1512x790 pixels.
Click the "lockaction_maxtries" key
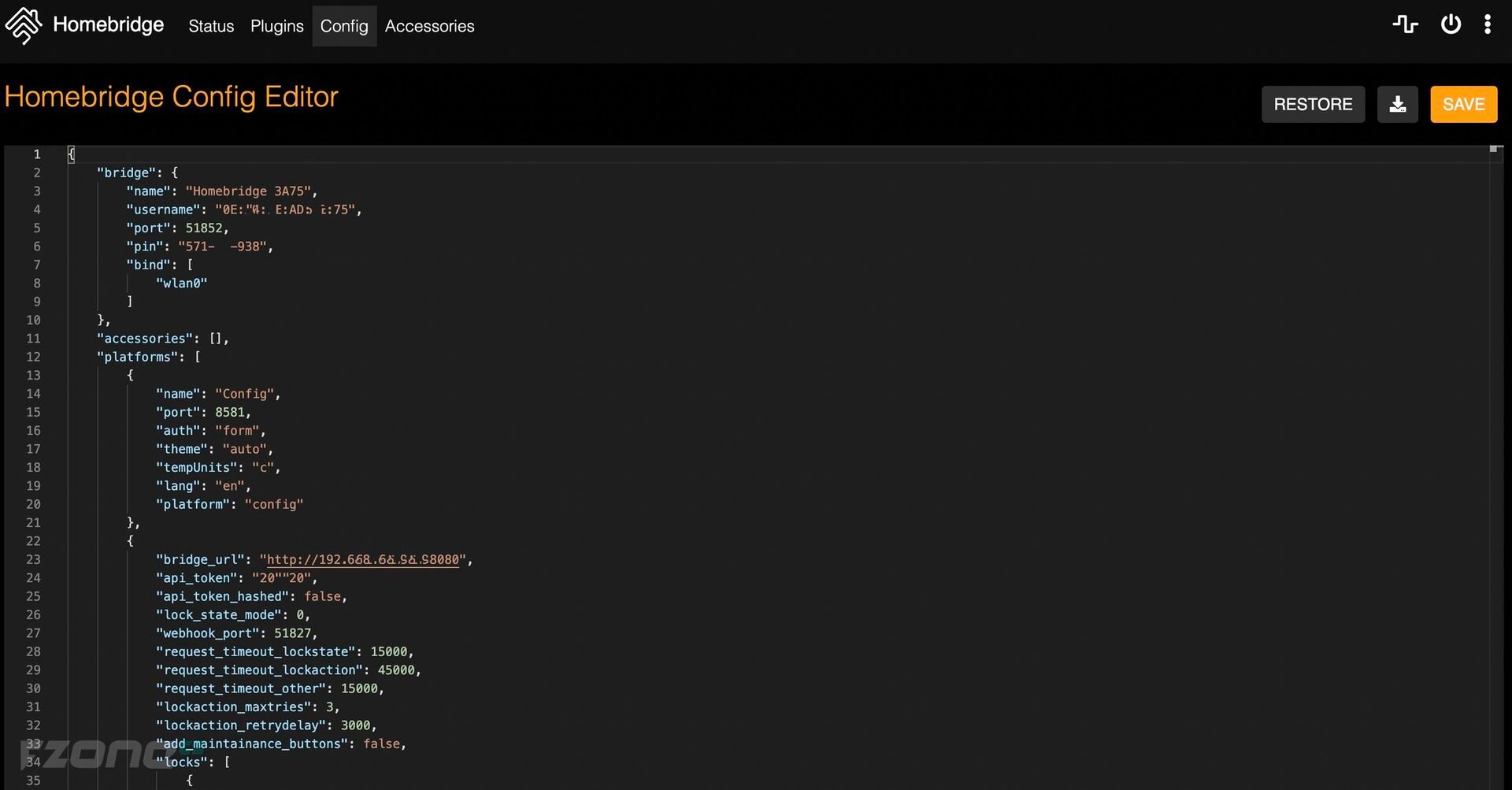[234, 707]
